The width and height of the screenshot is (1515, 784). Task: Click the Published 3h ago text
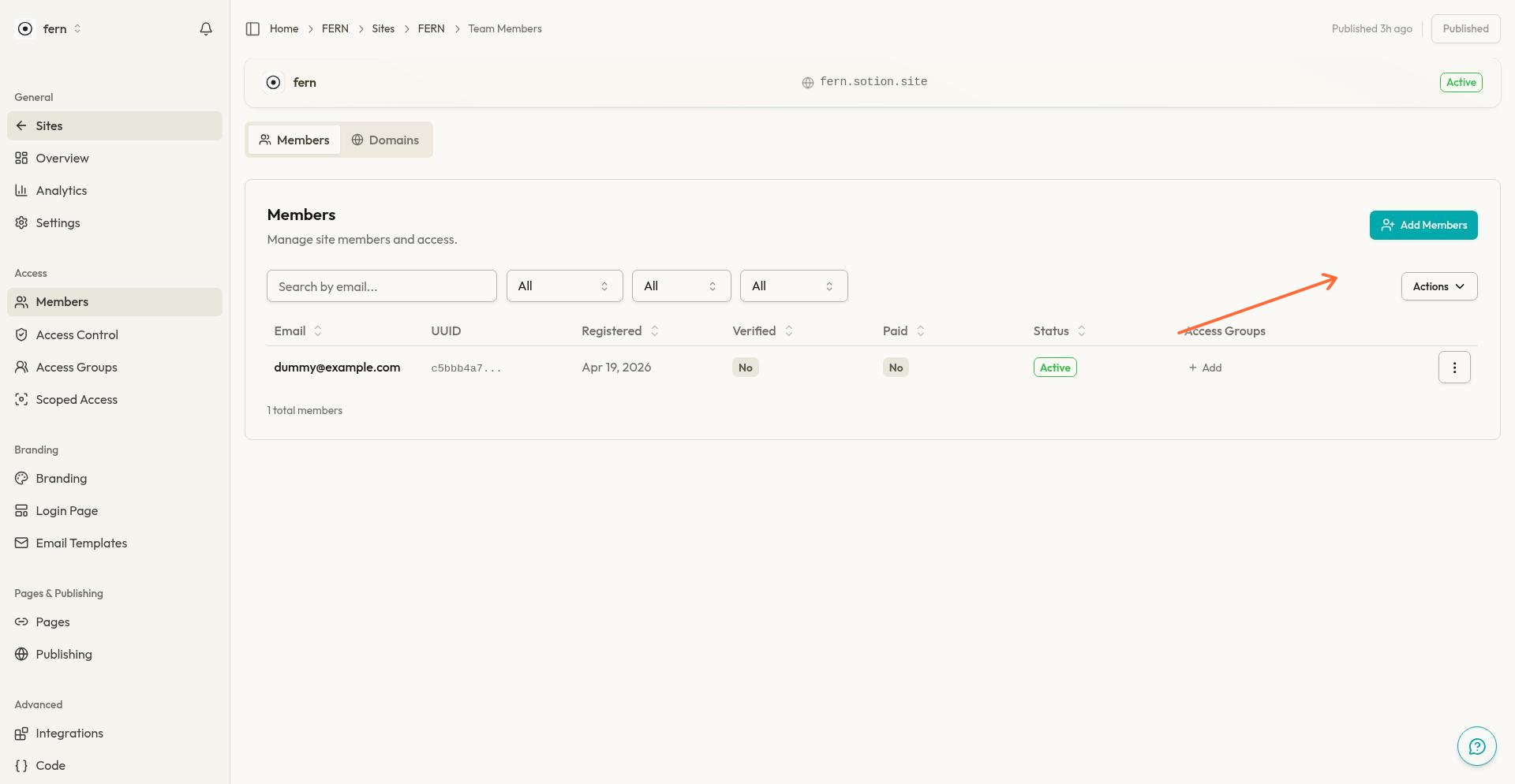point(1371,28)
